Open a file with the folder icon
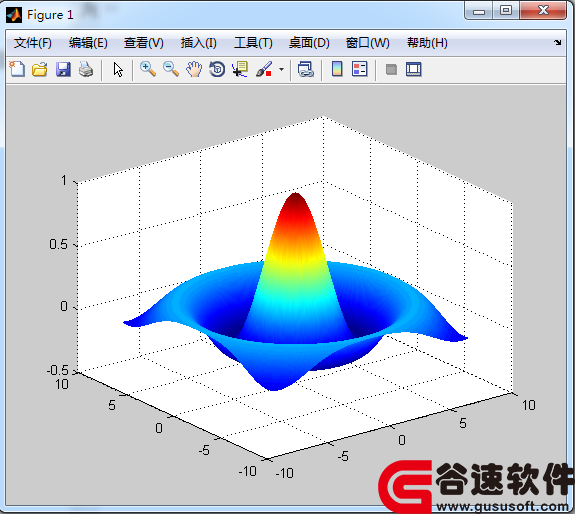 [x=40, y=69]
